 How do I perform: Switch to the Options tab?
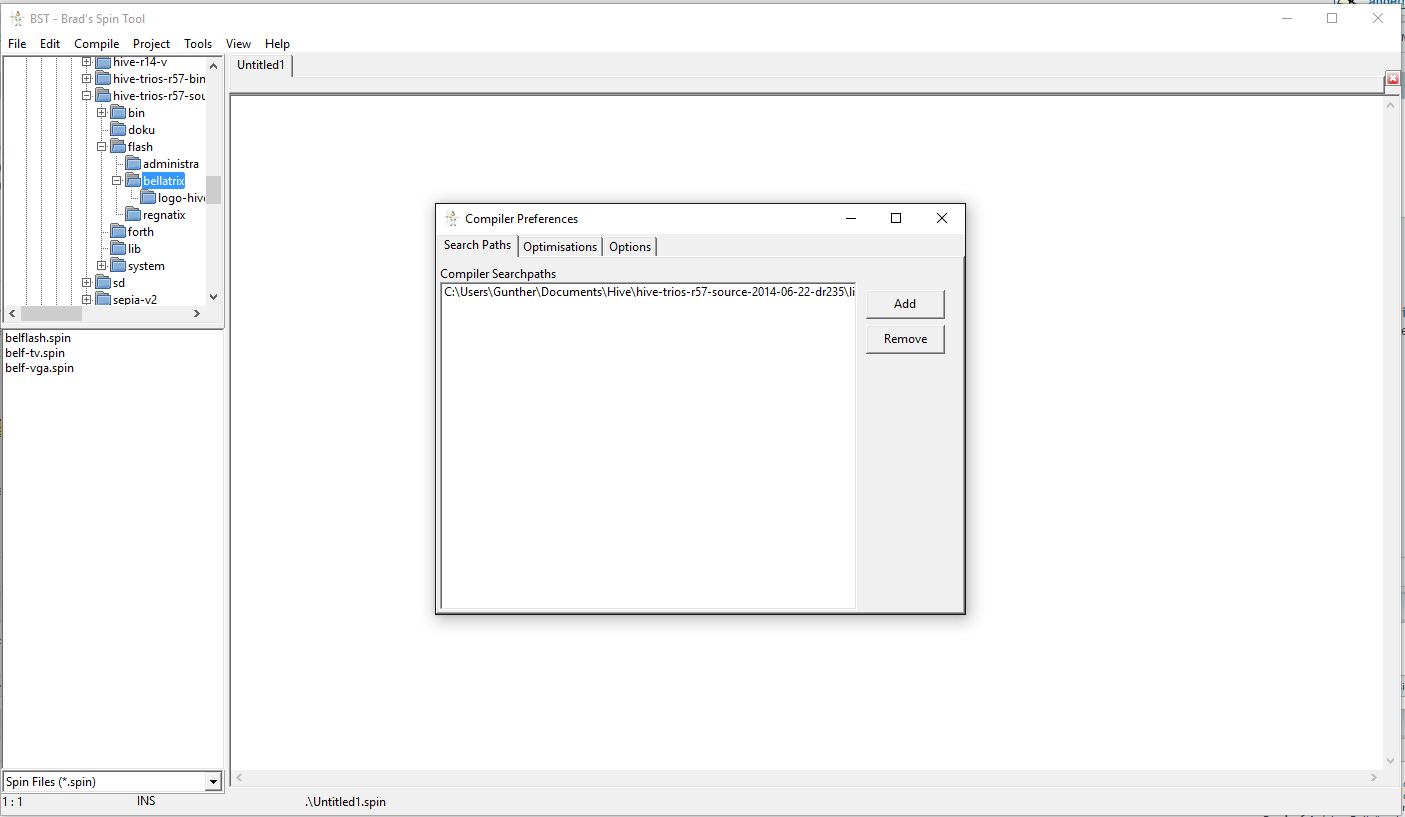[x=630, y=247]
